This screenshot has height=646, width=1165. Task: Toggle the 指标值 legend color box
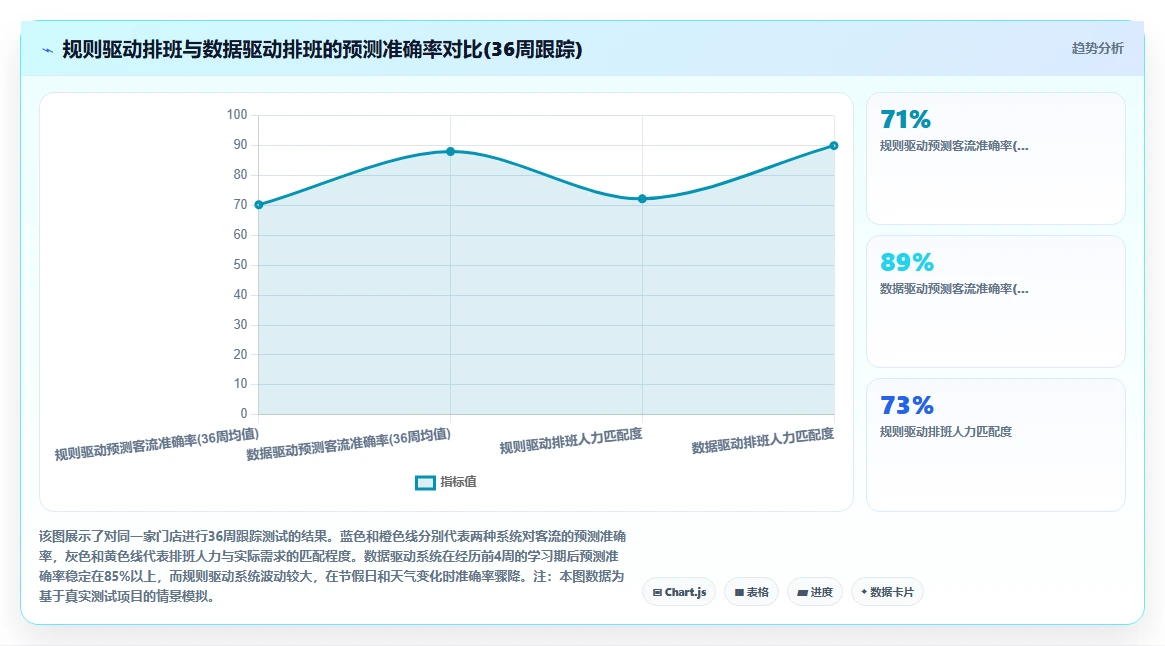coord(425,482)
